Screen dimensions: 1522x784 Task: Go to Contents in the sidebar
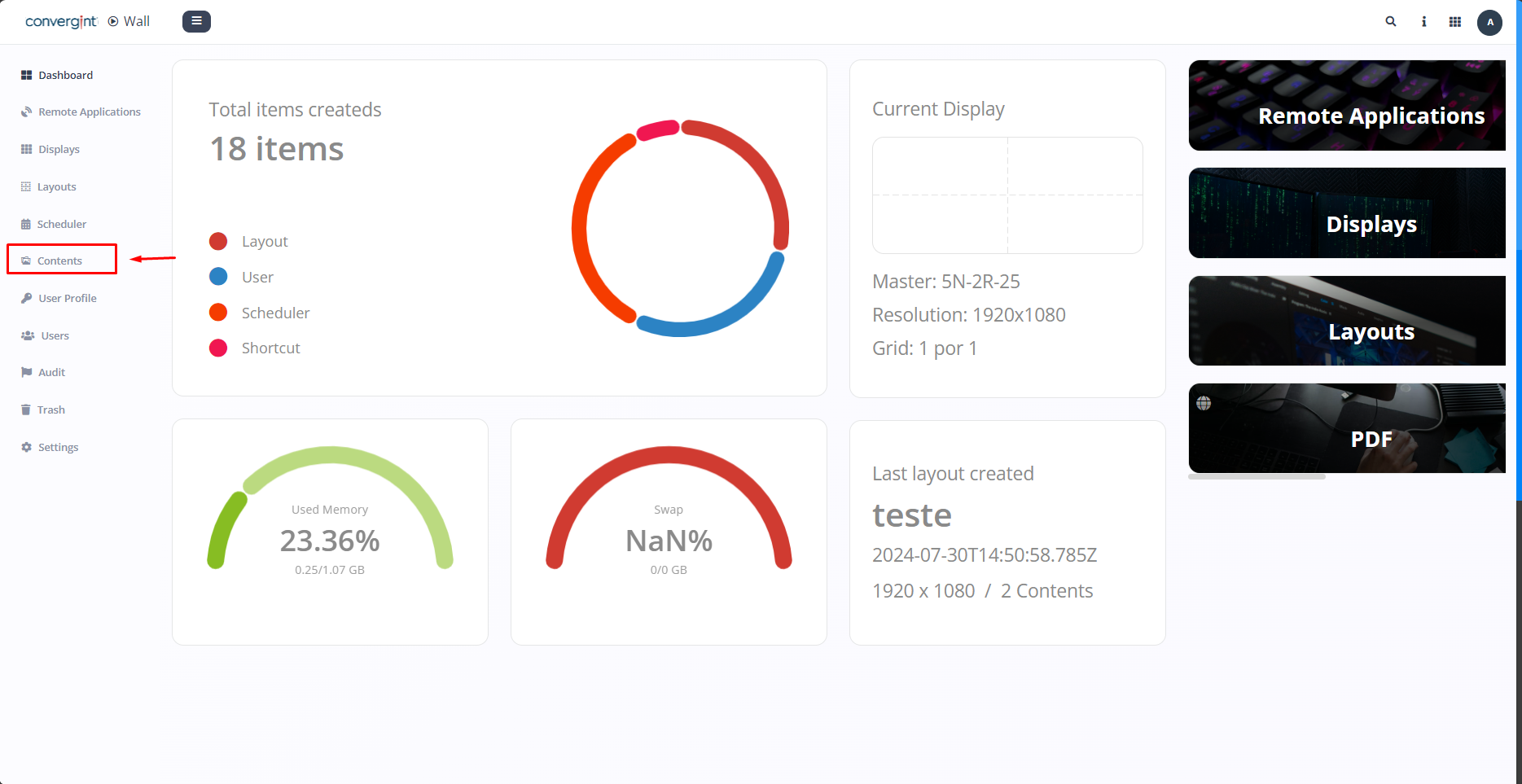pyautogui.click(x=59, y=261)
